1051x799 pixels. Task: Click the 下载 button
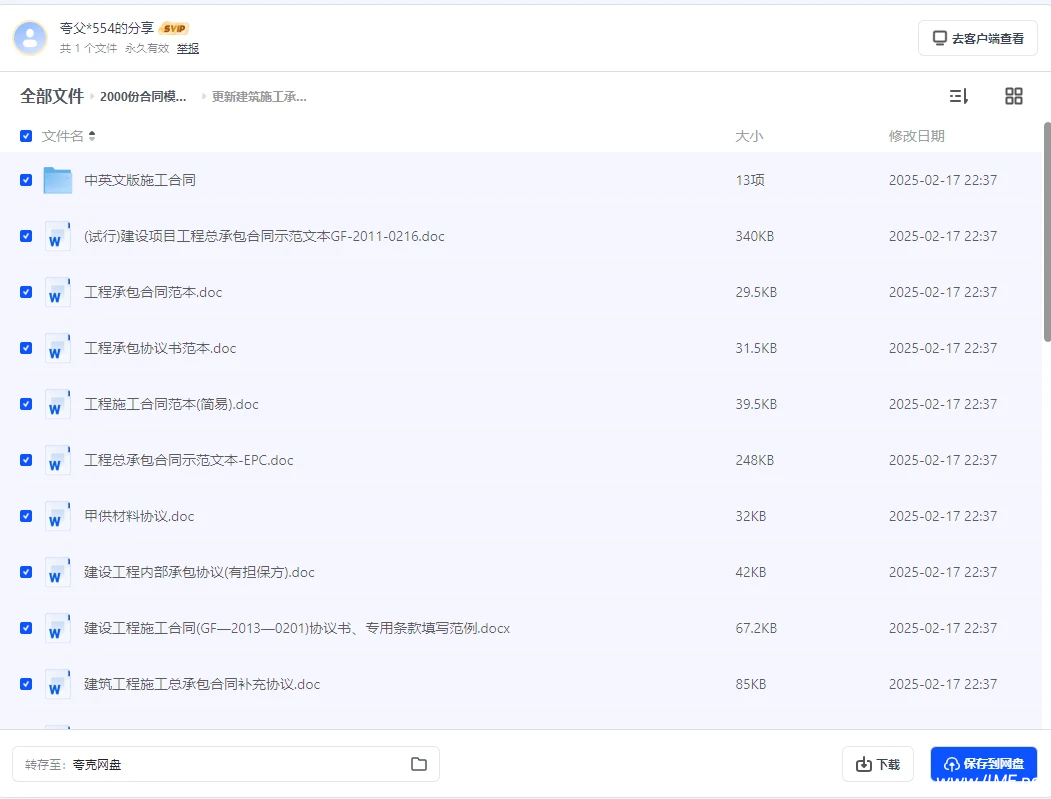tap(878, 764)
